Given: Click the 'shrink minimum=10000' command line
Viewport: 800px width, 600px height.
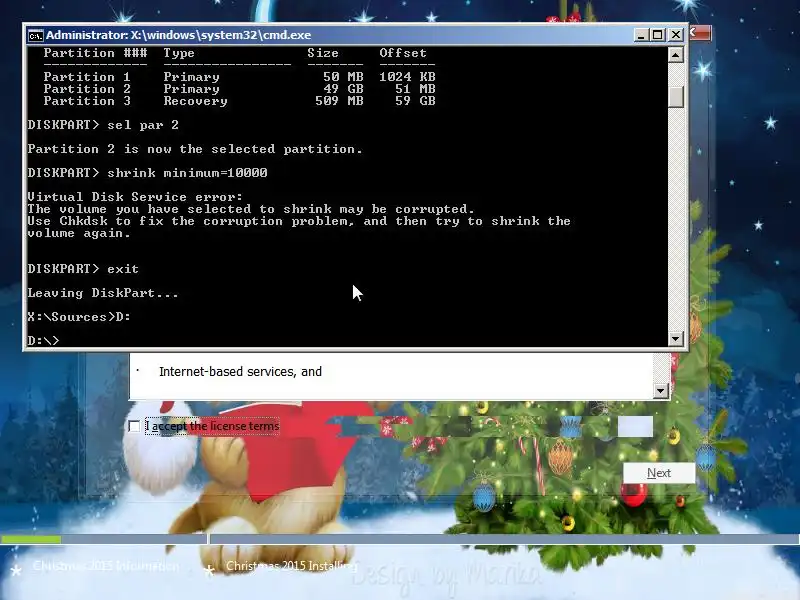Looking at the screenshot, I should 147,173.
